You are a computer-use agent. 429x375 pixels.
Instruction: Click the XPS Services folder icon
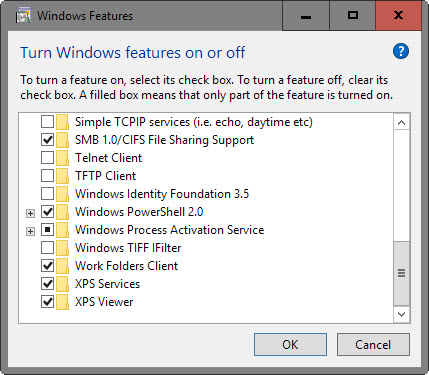pos(62,284)
